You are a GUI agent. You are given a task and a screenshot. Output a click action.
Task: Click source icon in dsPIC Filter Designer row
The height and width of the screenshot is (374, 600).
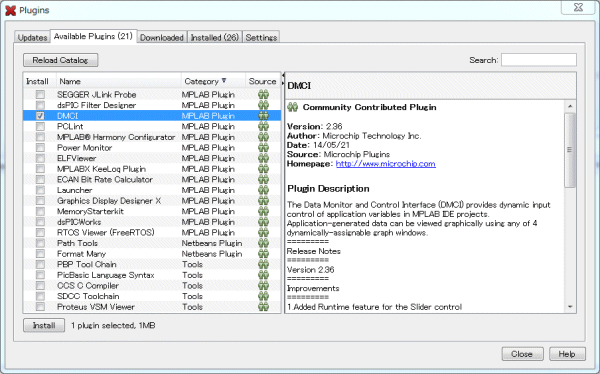pyautogui.click(x=263, y=105)
